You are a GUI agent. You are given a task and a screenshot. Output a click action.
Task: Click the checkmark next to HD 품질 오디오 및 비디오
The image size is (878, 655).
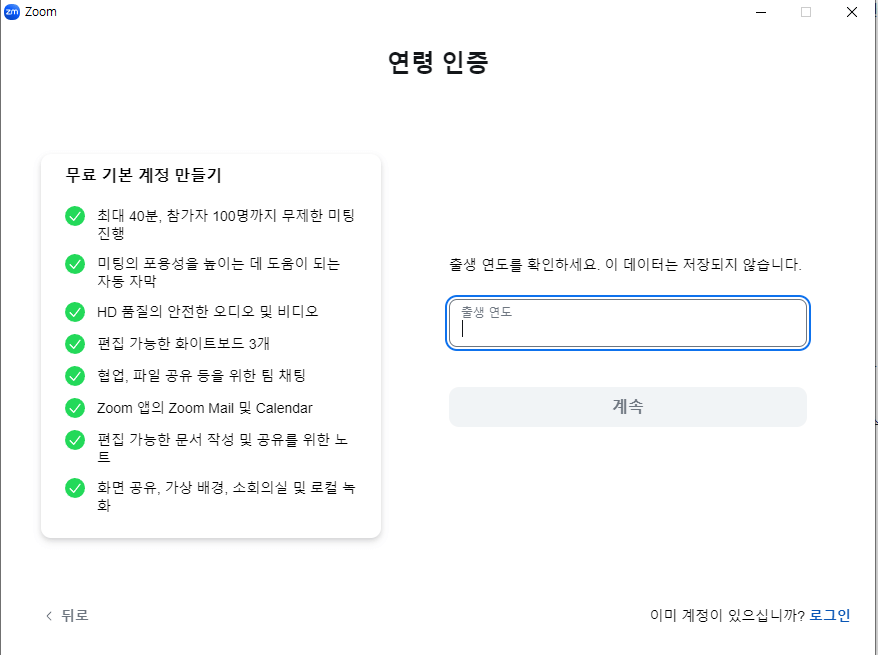pyautogui.click(x=74, y=311)
